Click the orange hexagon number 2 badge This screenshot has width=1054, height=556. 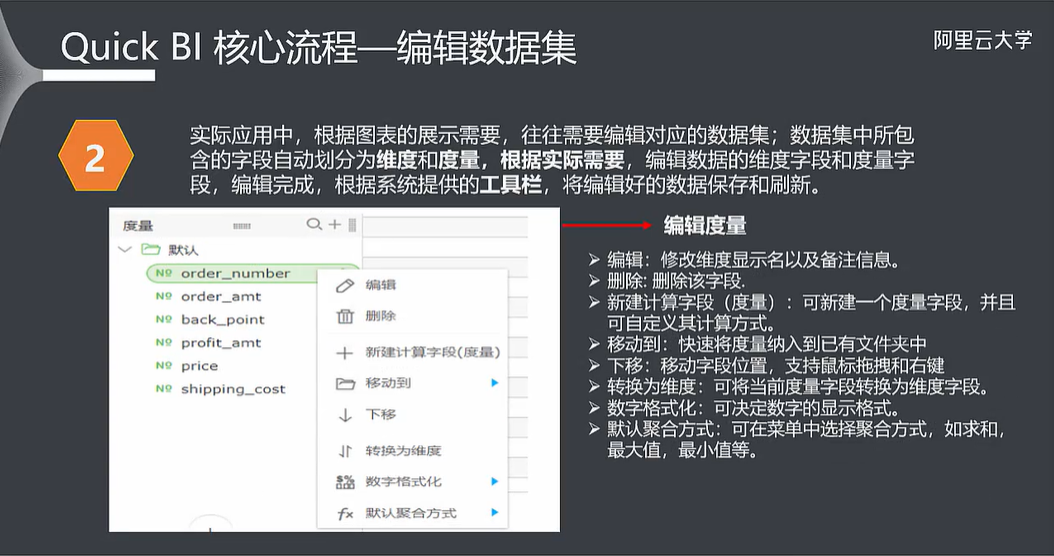(x=95, y=156)
